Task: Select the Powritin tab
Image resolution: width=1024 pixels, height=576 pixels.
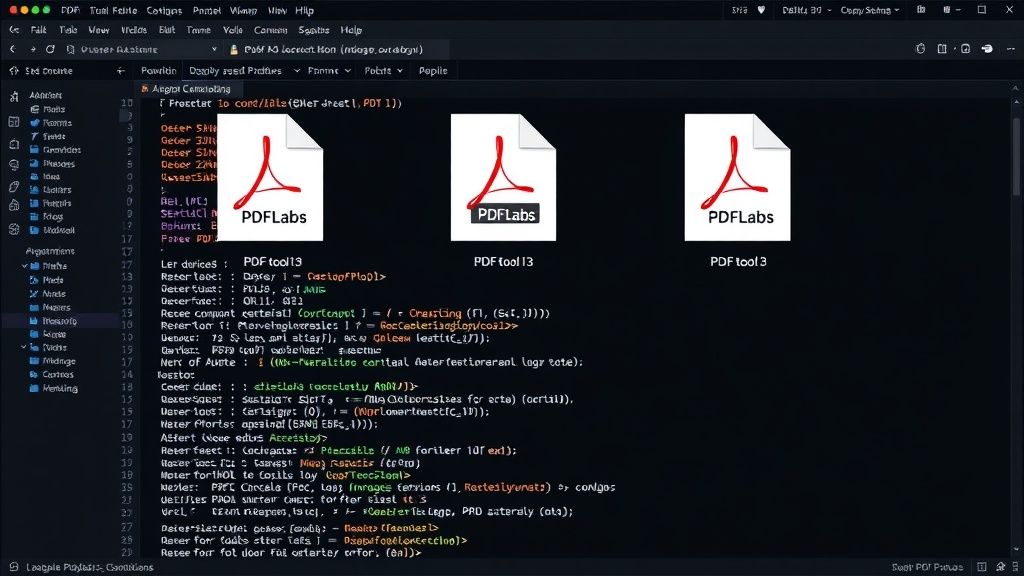Action: click(x=159, y=71)
